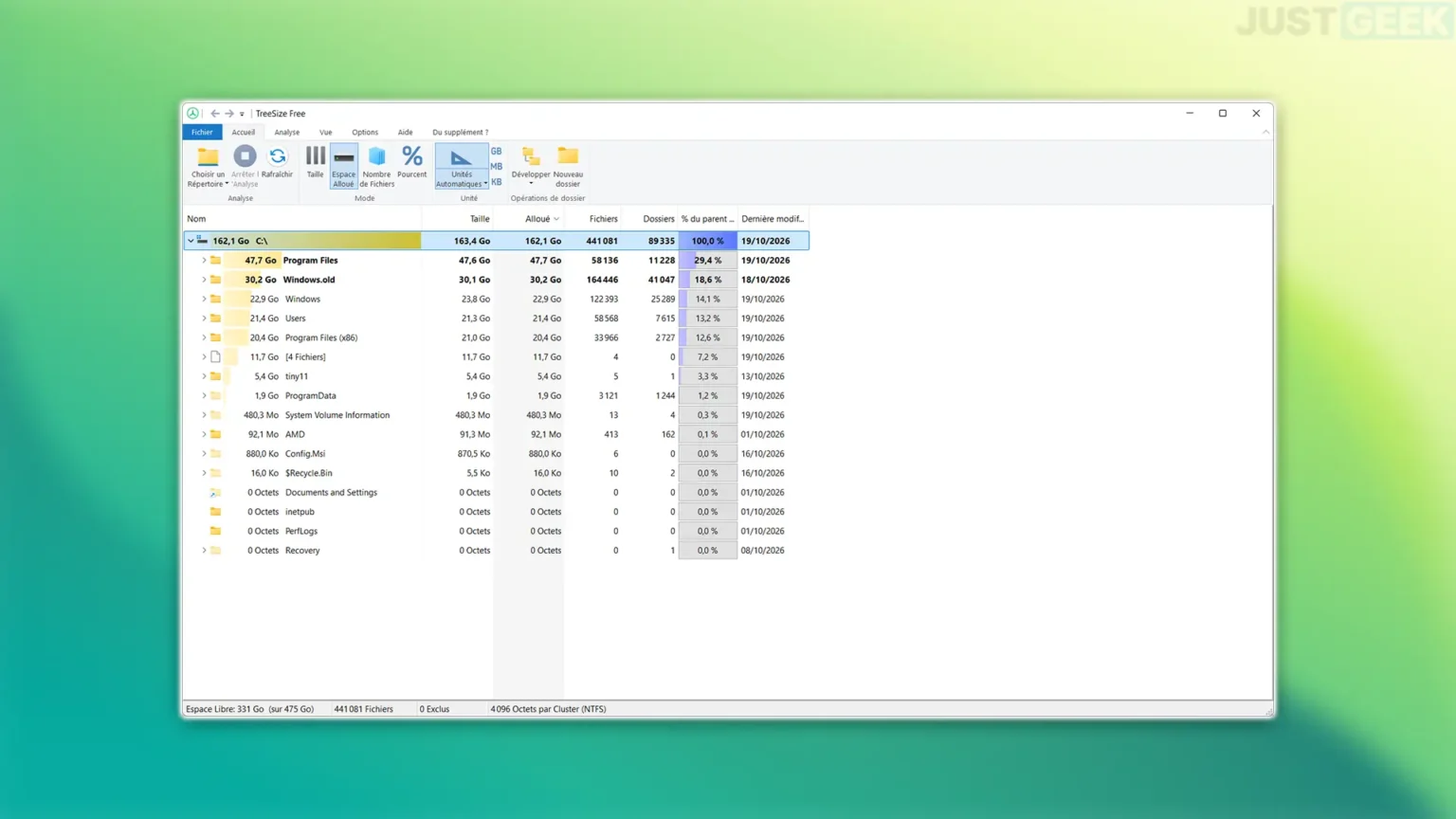The width and height of the screenshot is (1456, 819).
Task: Click the folder icon next to Program Files
Action: 215,261
